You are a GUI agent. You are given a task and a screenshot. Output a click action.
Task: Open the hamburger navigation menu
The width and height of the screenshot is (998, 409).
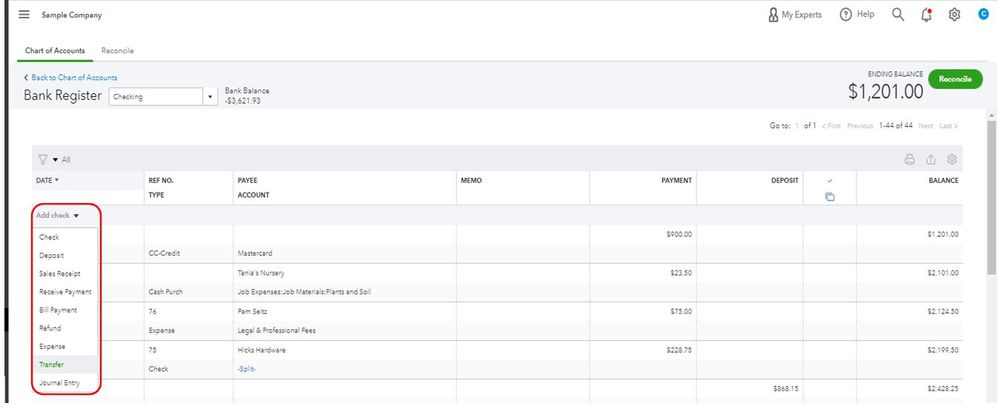(24, 15)
